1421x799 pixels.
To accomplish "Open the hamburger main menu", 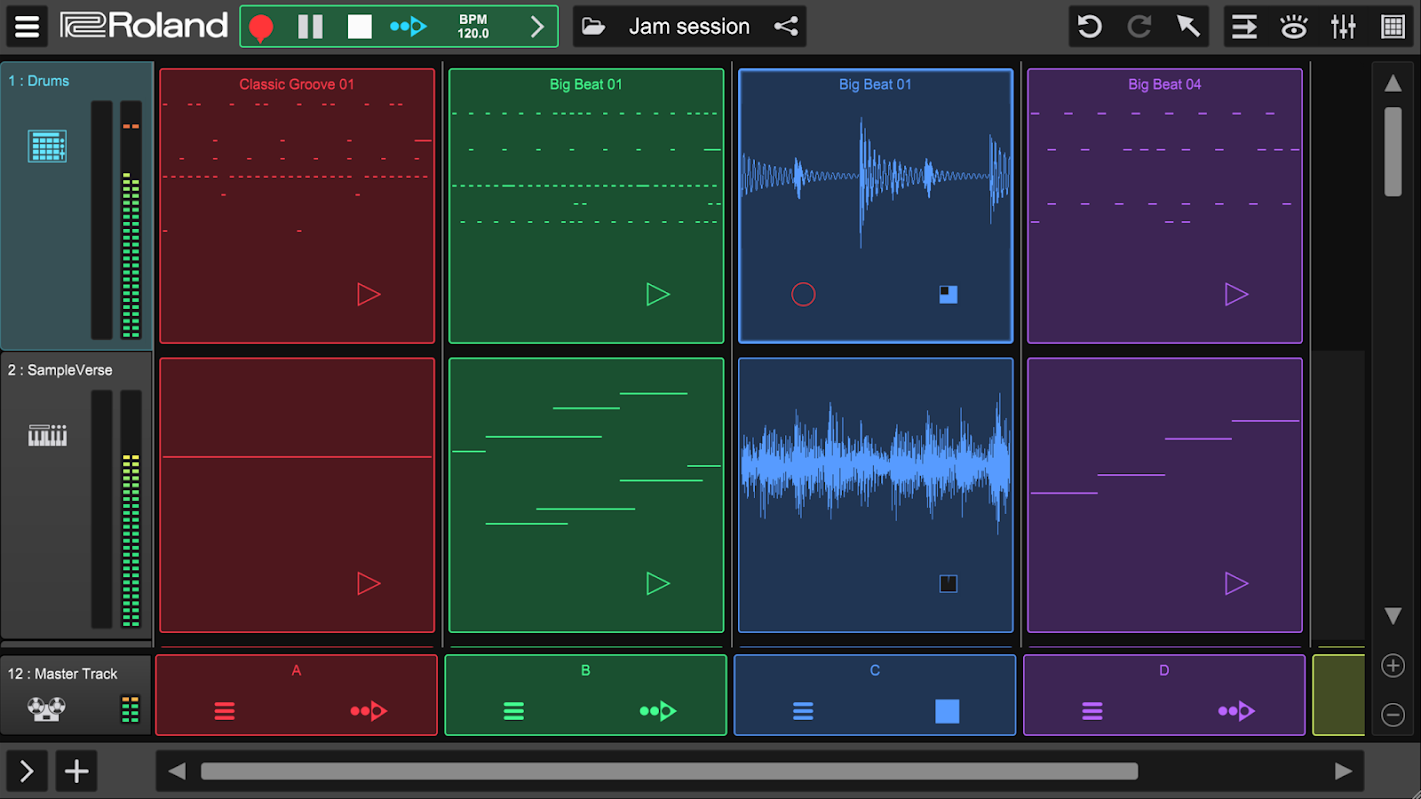I will pyautogui.click(x=27, y=27).
